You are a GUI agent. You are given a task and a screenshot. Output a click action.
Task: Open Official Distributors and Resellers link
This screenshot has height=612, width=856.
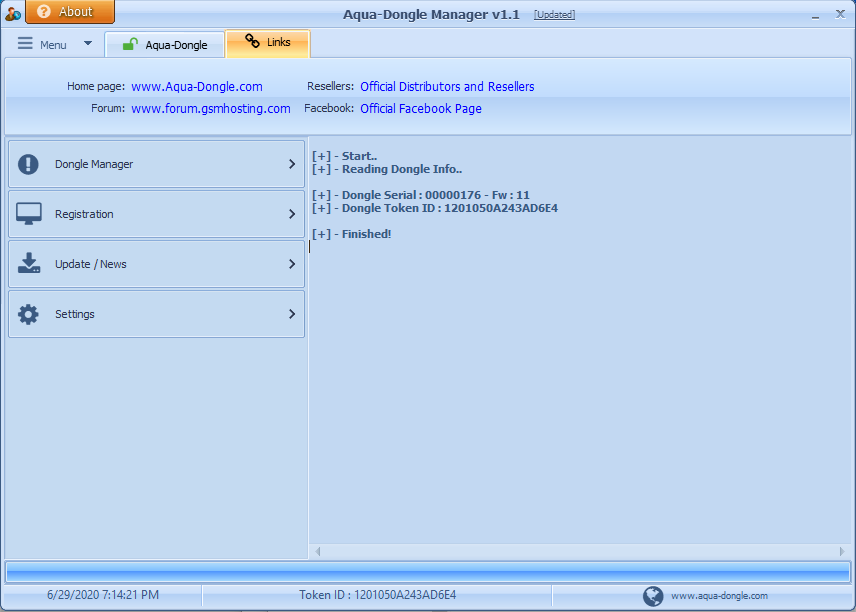click(x=447, y=87)
